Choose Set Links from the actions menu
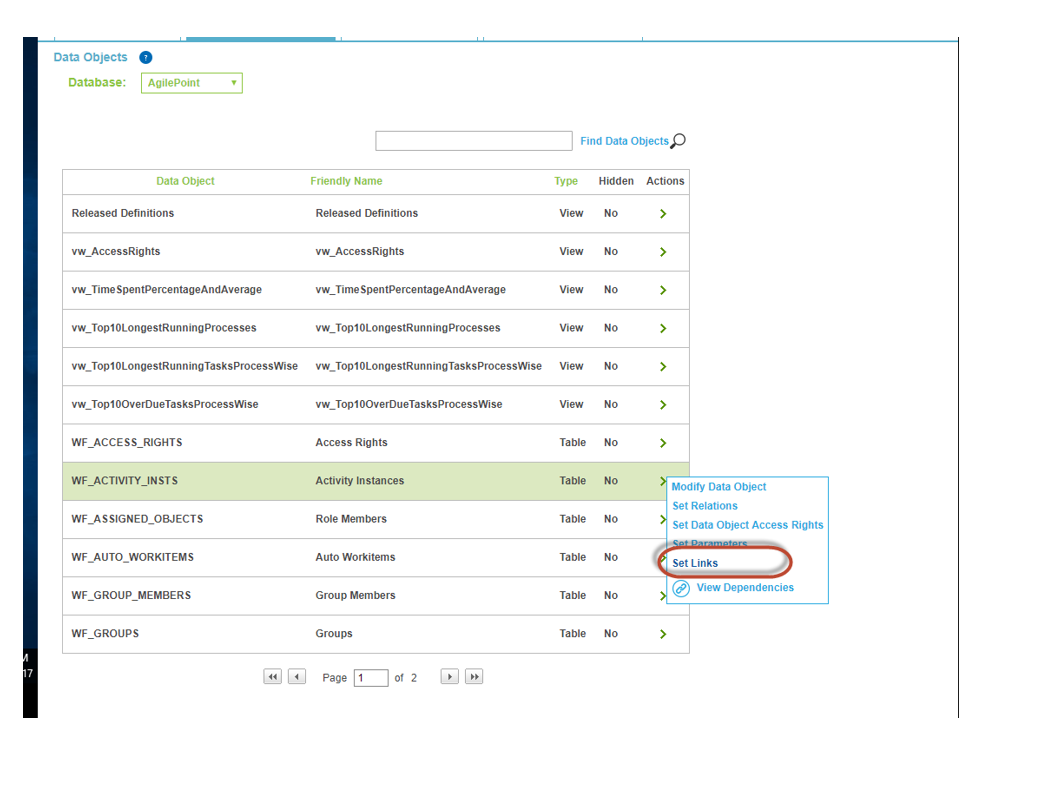This screenshot has height=803, width=1039. pyautogui.click(x=695, y=563)
